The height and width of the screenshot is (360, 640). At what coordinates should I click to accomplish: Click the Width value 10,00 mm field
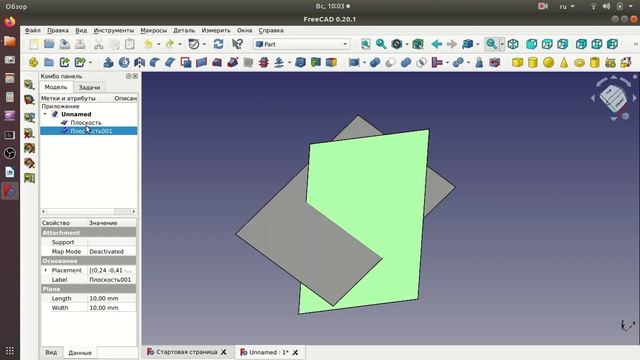(112, 308)
